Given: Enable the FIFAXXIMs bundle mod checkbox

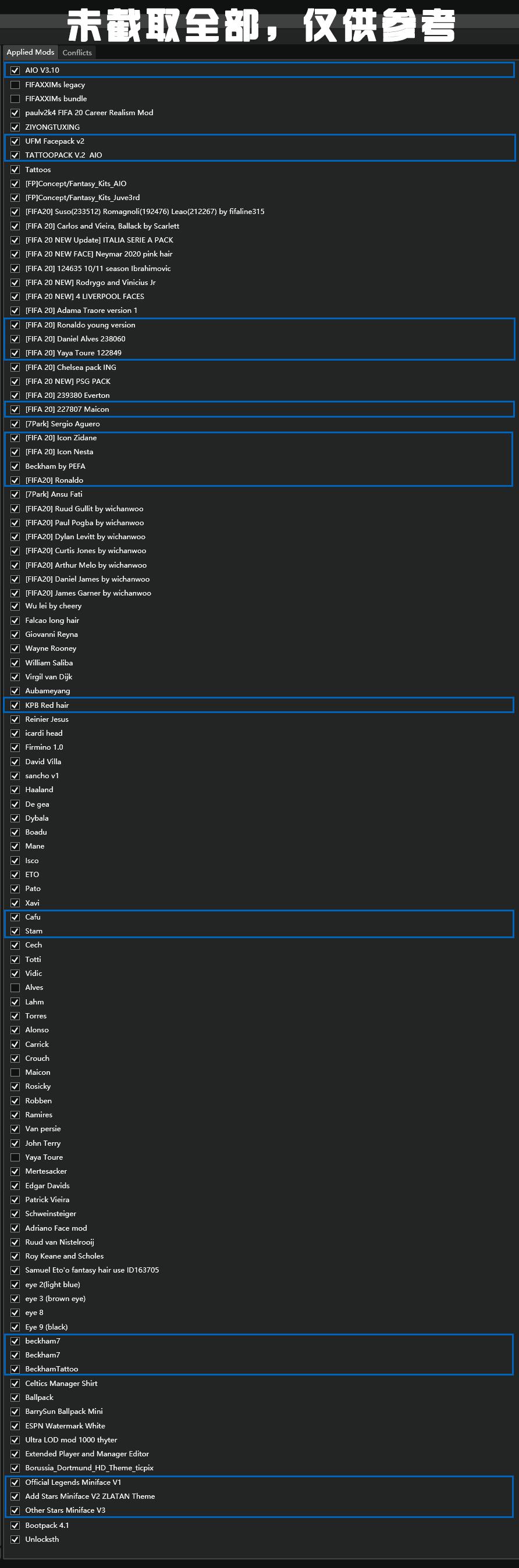Looking at the screenshot, I should [x=15, y=99].
